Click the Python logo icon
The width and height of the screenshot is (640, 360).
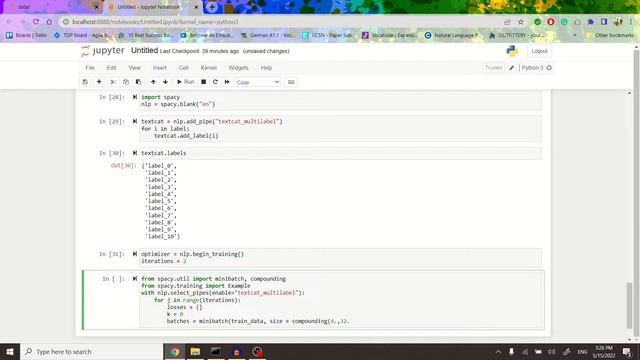click(x=512, y=51)
